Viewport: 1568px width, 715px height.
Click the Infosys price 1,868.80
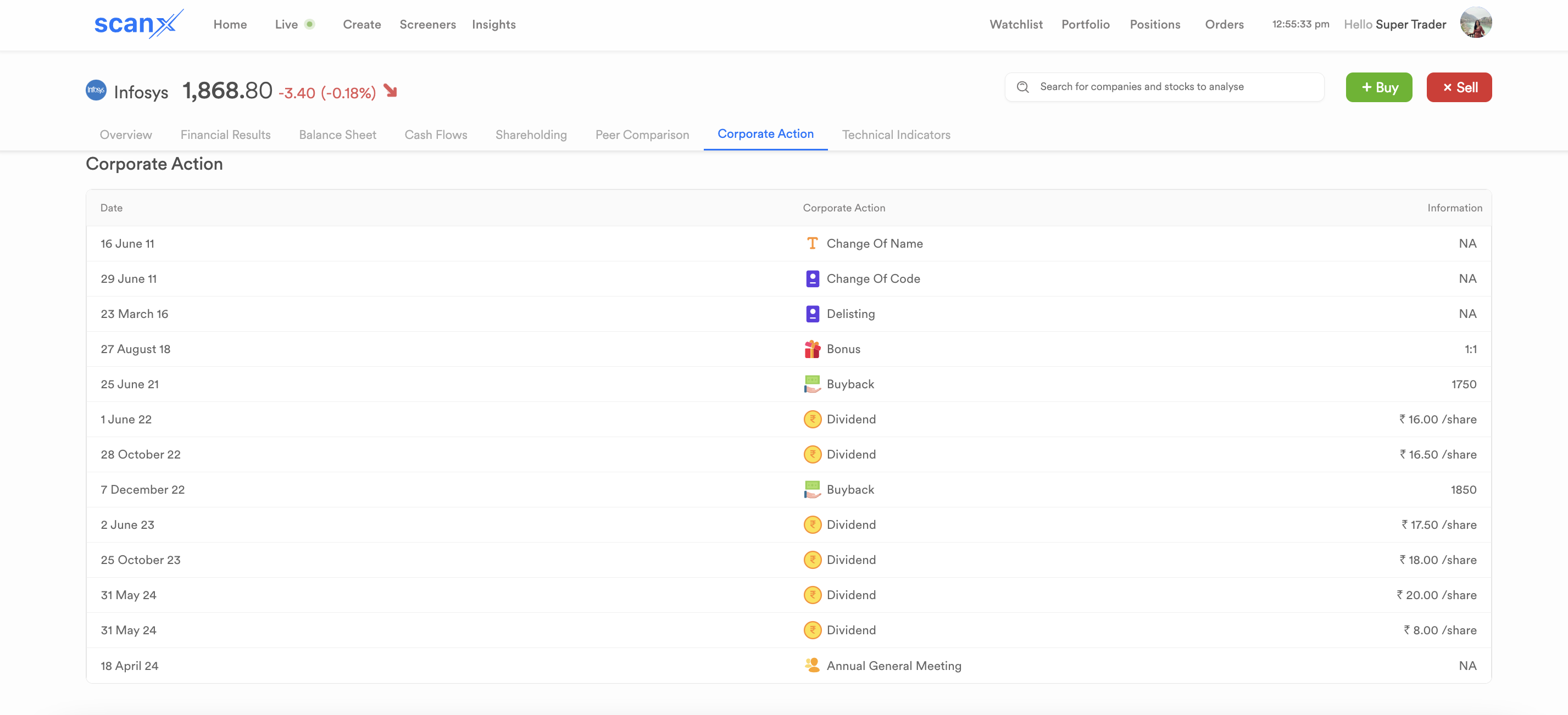(x=227, y=91)
